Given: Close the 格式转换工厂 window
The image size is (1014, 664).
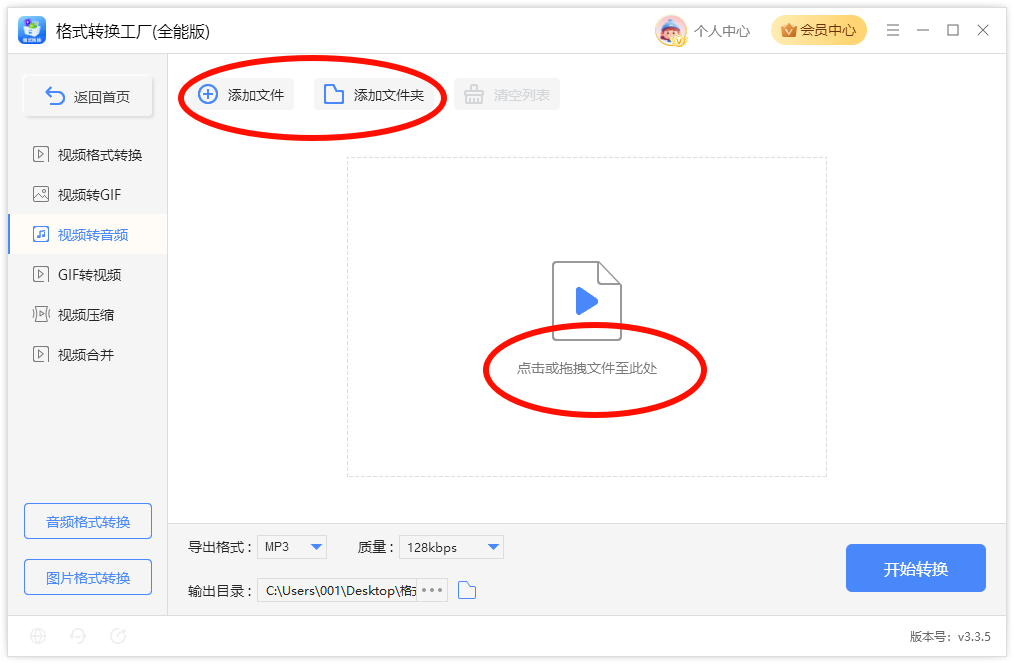Looking at the screenshot, I should pos(983,30).
